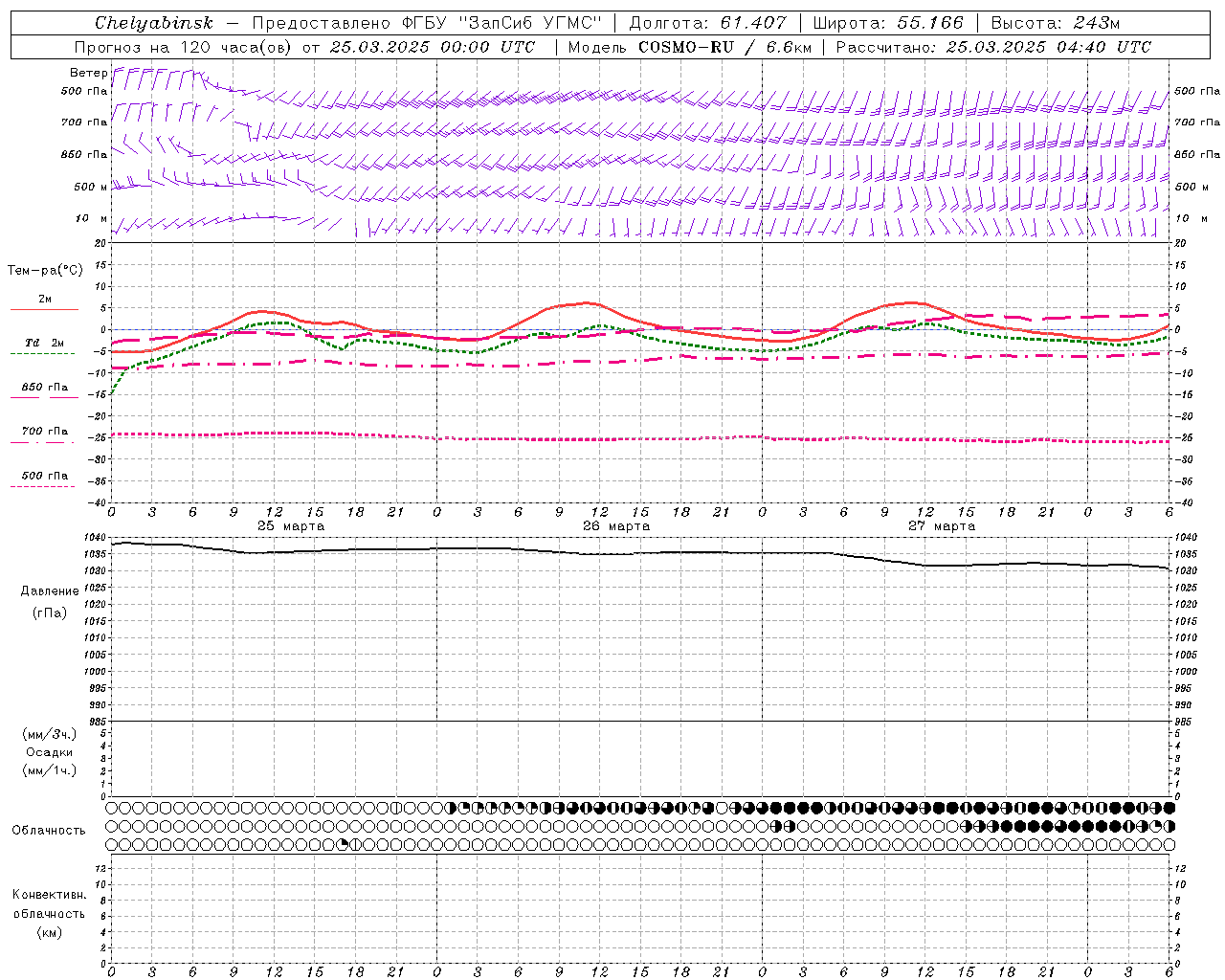Viewport: 1225px width, 980px height.
Task: Click the '(мм/3ч.)' precipitation unit label
Action: click(50, 734)
